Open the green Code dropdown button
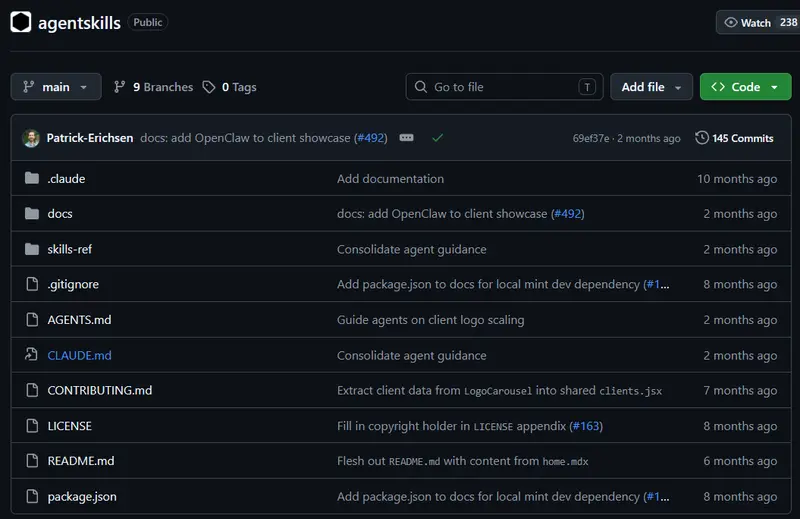Screen dimensions: 800x519 point(745,87)
